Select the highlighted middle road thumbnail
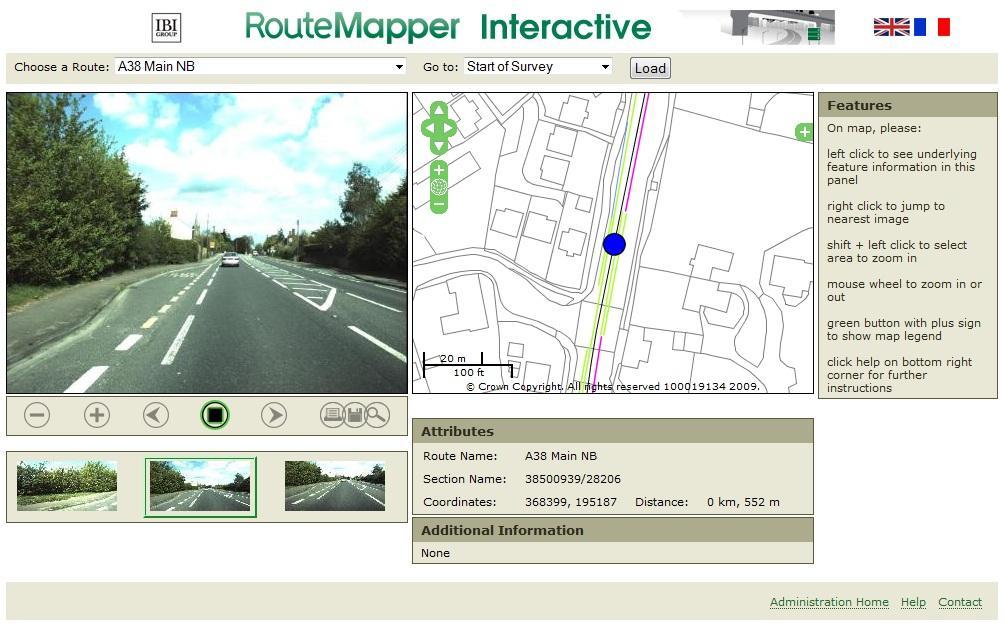 point(201,487)
